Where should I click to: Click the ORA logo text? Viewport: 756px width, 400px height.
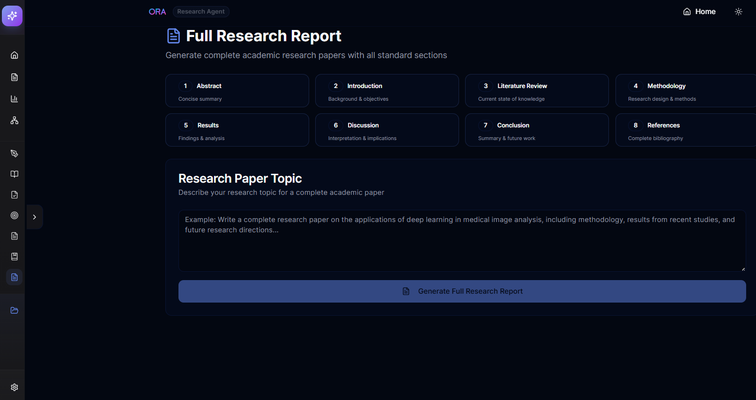[x=157, y=12]
